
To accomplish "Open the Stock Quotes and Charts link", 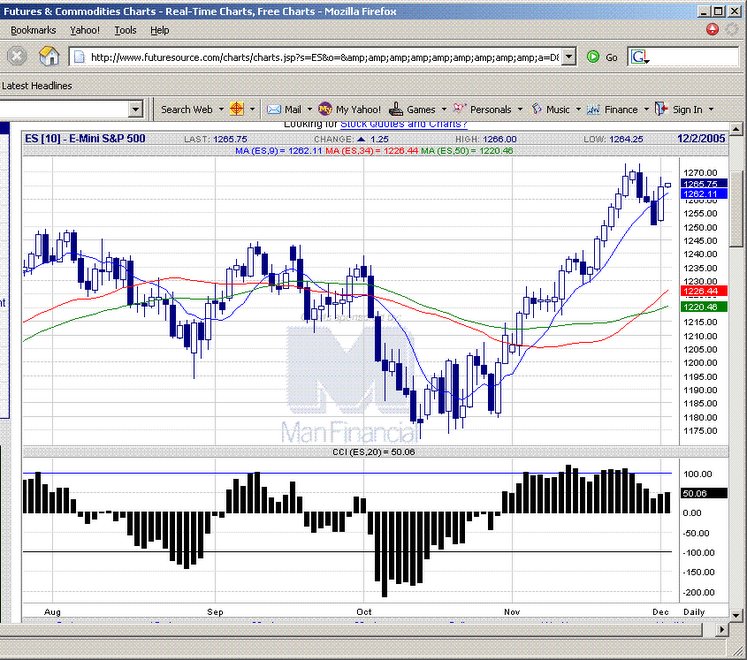I will tap(404, 124).
